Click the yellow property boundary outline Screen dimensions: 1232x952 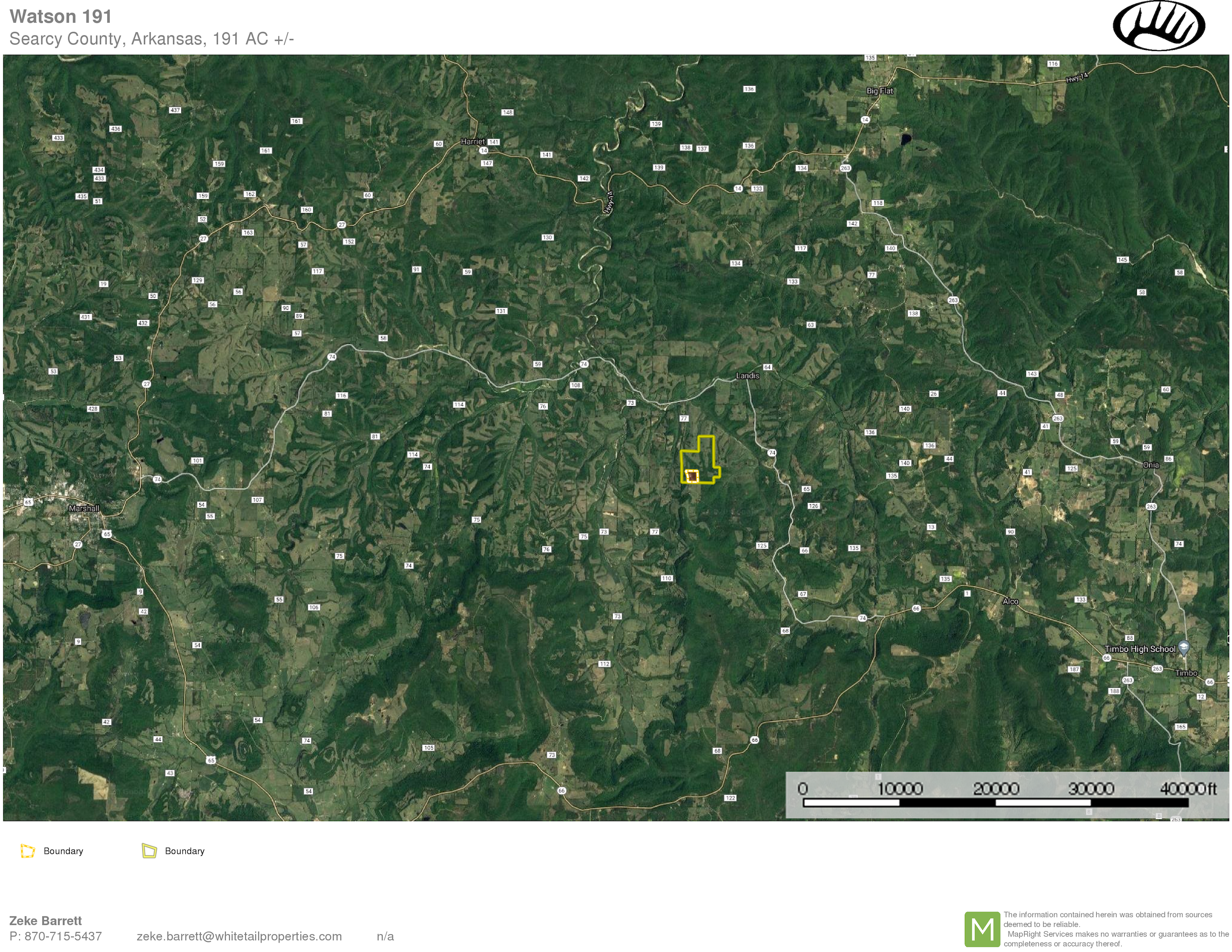[706, 436]
